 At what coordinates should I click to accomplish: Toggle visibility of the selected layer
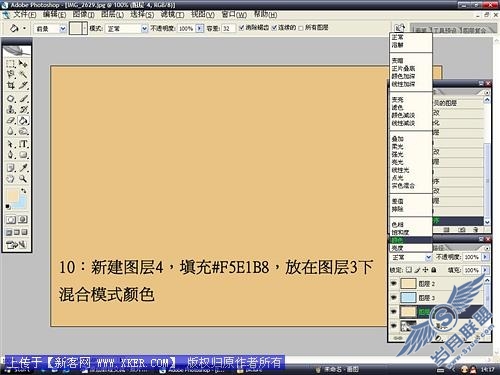[x=394, y=312]
